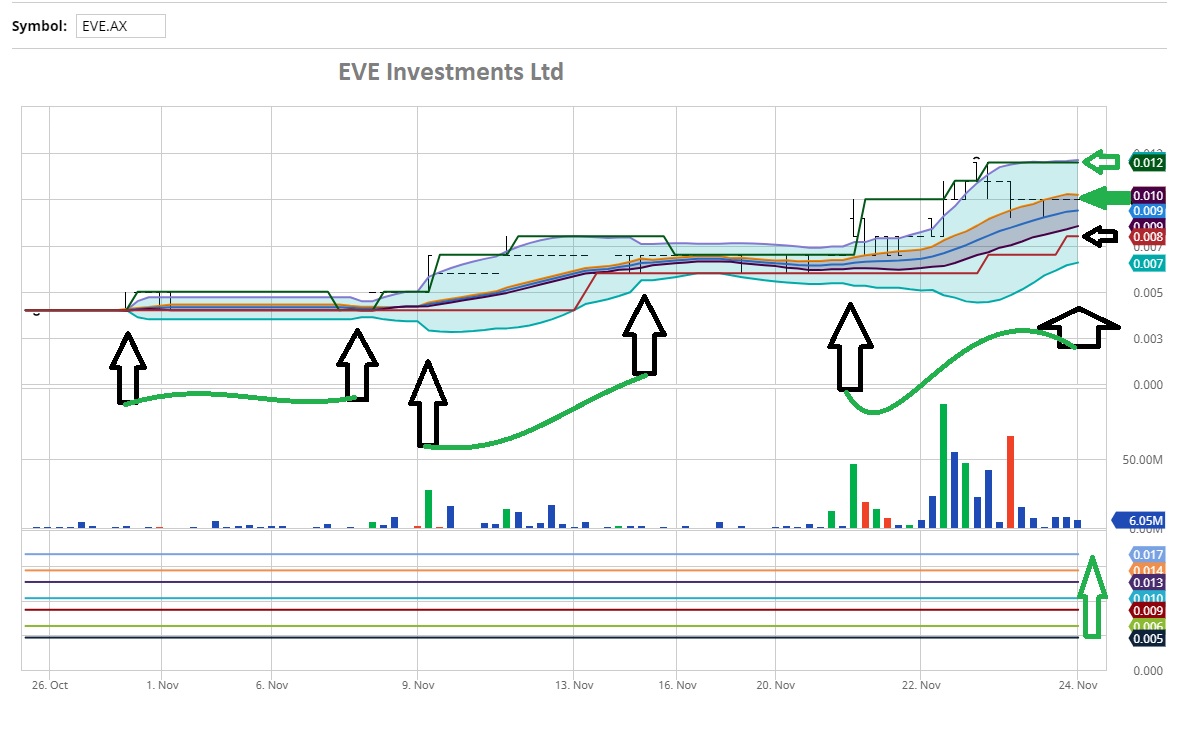Click the dark red 0.009 horizontal level line
1178x732 pixels.
(551, 610)
